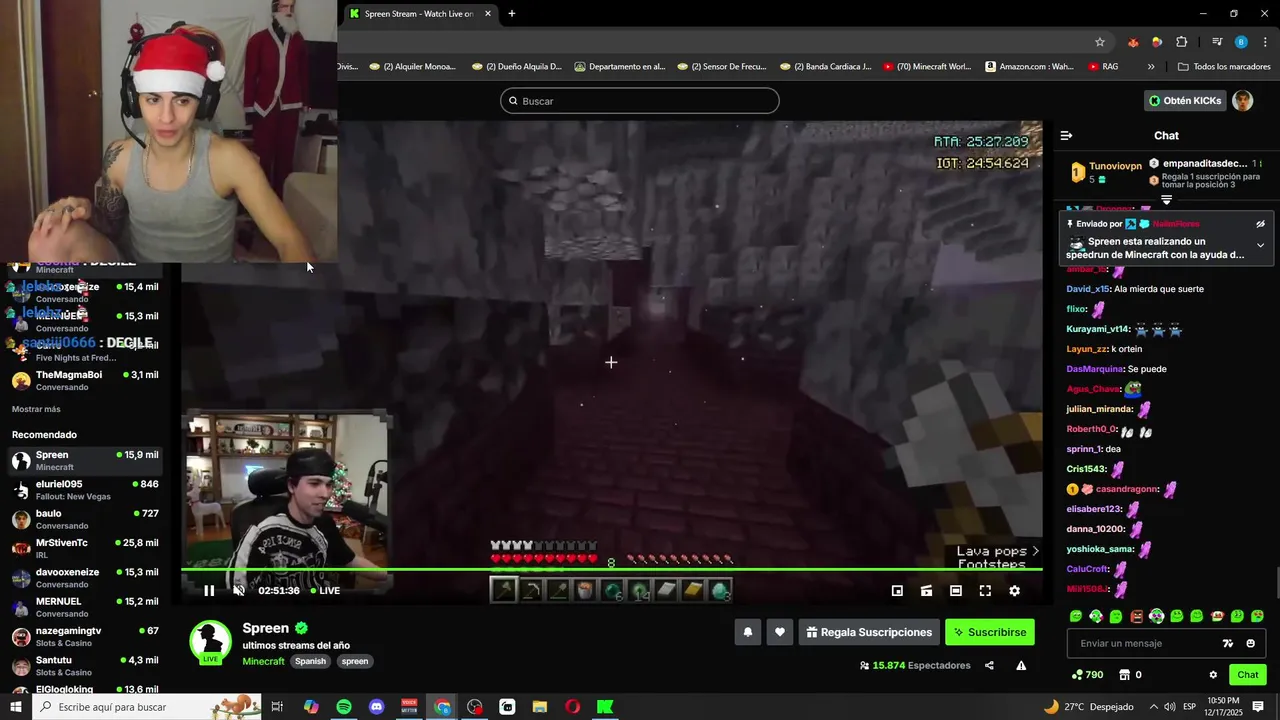Open Chrome extensions puzzle icon
1280x720 pixels.
point(1181,42)
